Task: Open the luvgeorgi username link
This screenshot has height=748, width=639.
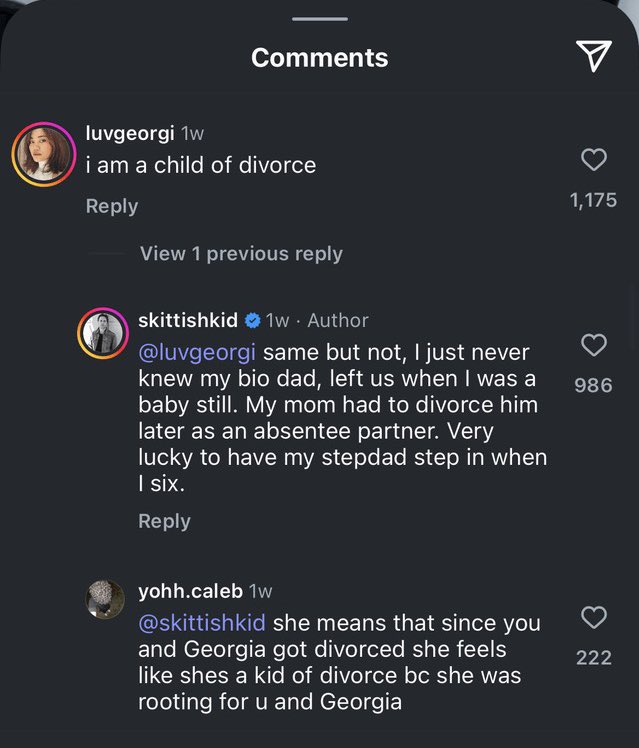Action: 130,135
